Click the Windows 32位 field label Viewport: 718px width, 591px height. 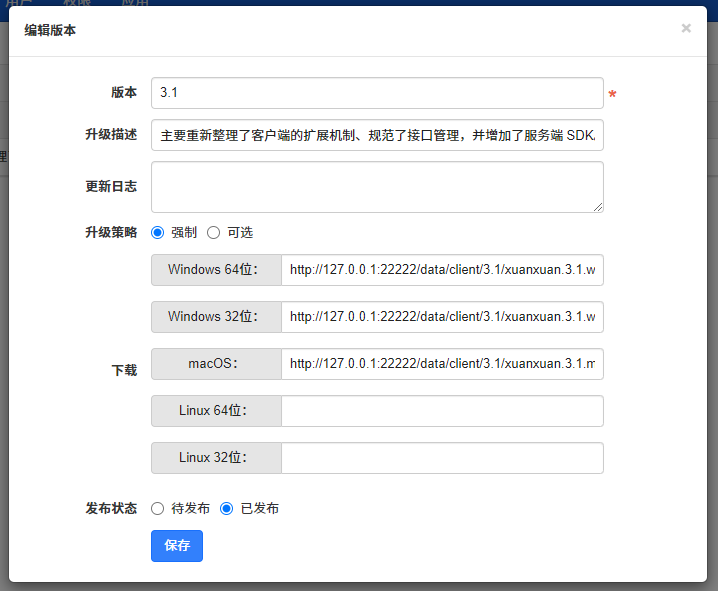coord(216,317)
